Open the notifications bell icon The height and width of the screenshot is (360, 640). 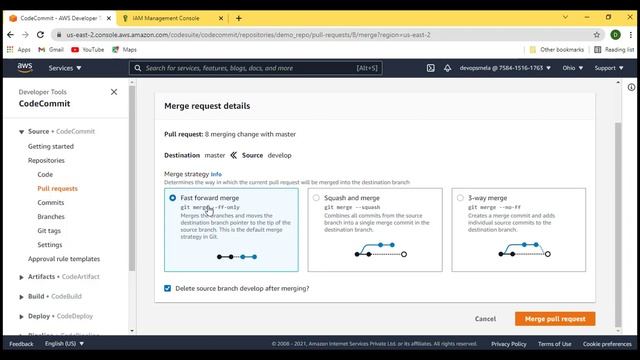tap(448, 68)
